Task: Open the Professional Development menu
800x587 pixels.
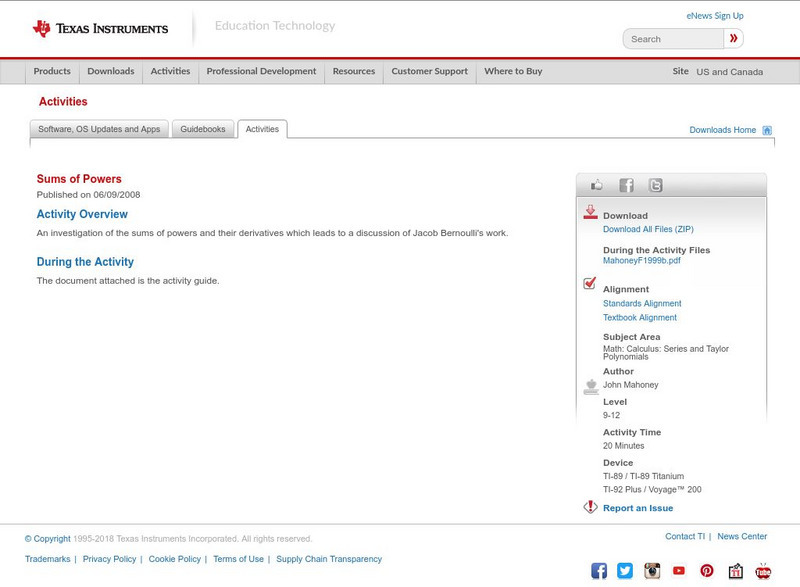Action: (261, 71)
